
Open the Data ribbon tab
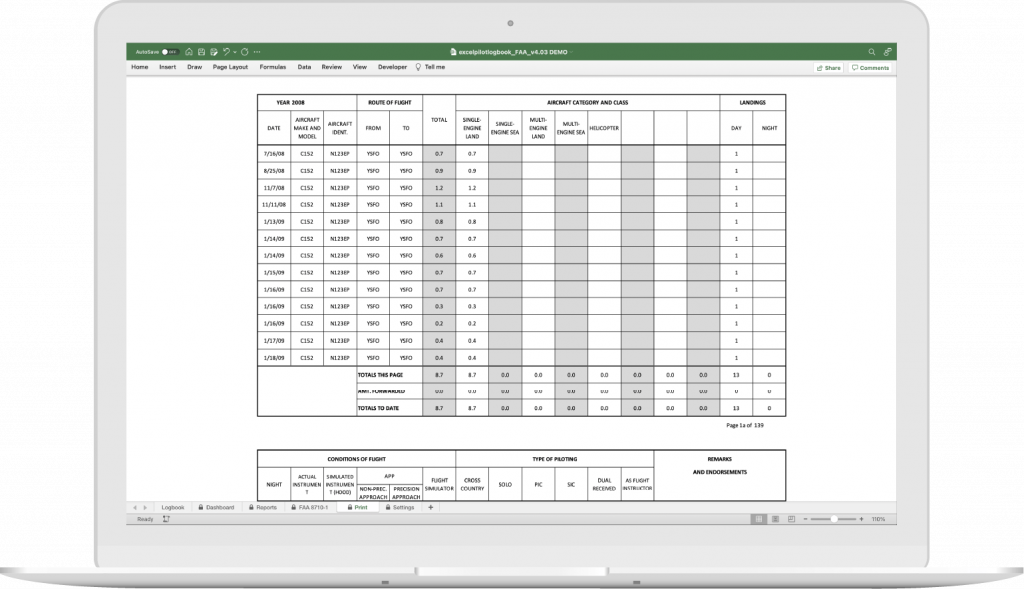pyautogui.click(x=304, y=67)
